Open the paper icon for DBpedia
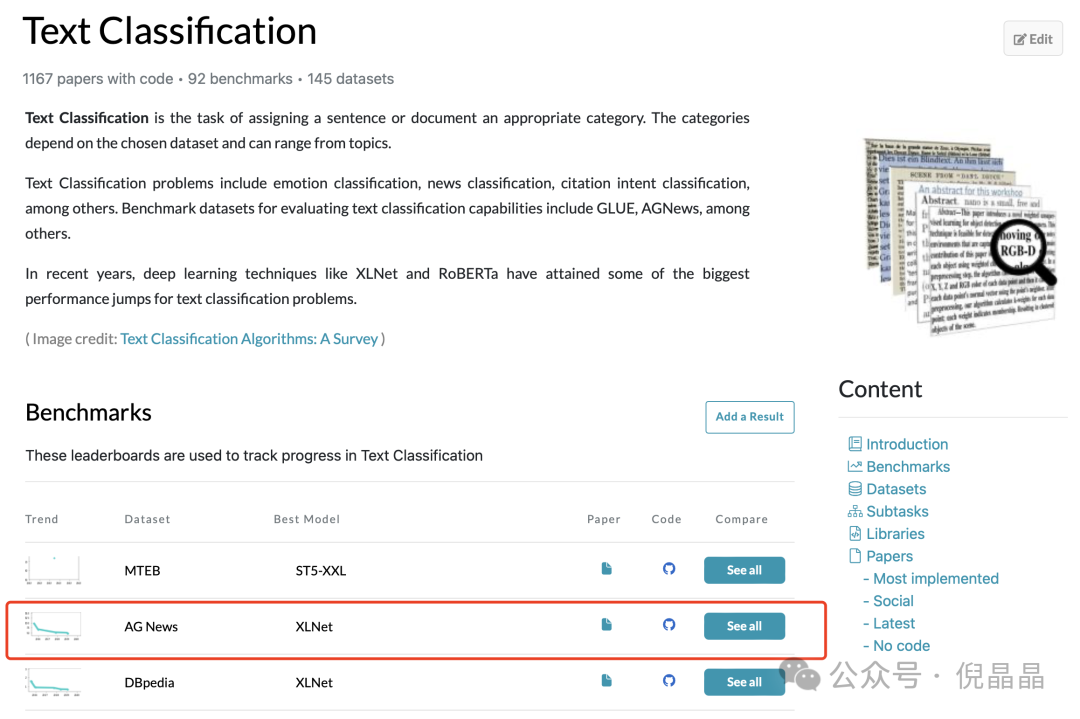Image resolution: width=1080 pixels, height=719 pixels. [x=606, y=680]
